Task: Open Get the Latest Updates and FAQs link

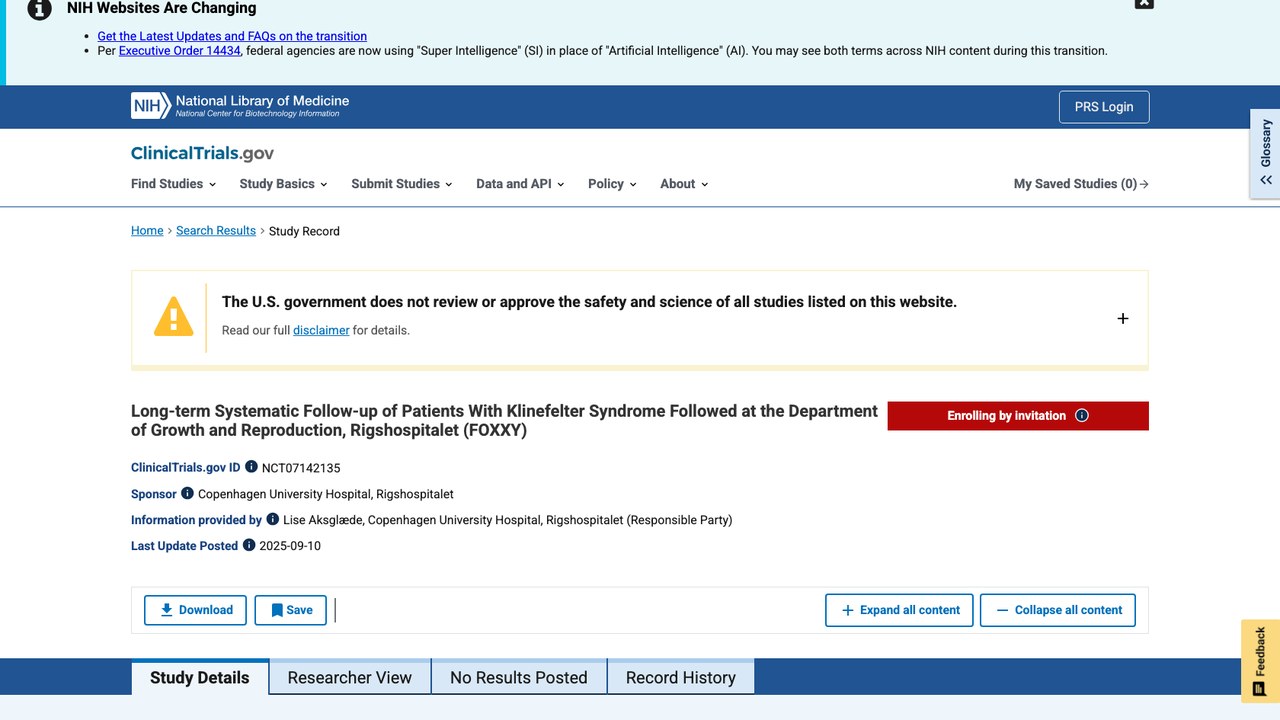Action: (x=232, y=36)
